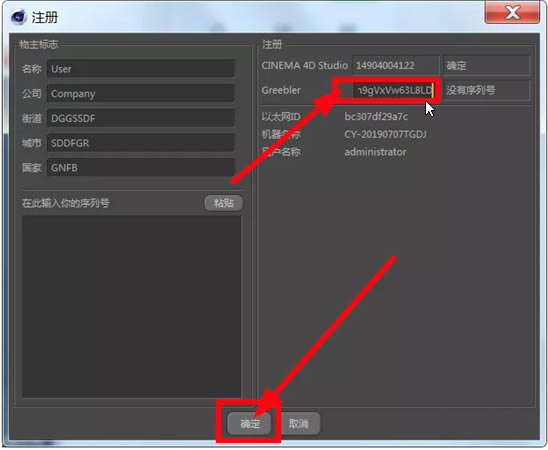This screenshot has width=548, height=450.
Task: Click inside the large serial number text area
Action: tap(131, 306)
